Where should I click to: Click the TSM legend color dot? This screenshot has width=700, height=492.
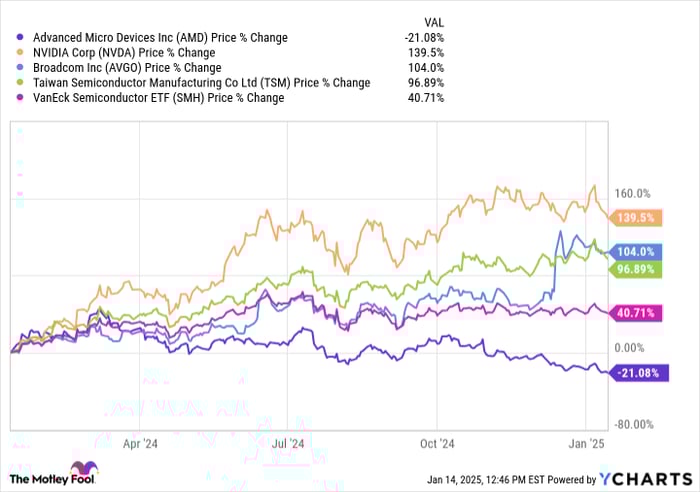[x=14, y=83]
